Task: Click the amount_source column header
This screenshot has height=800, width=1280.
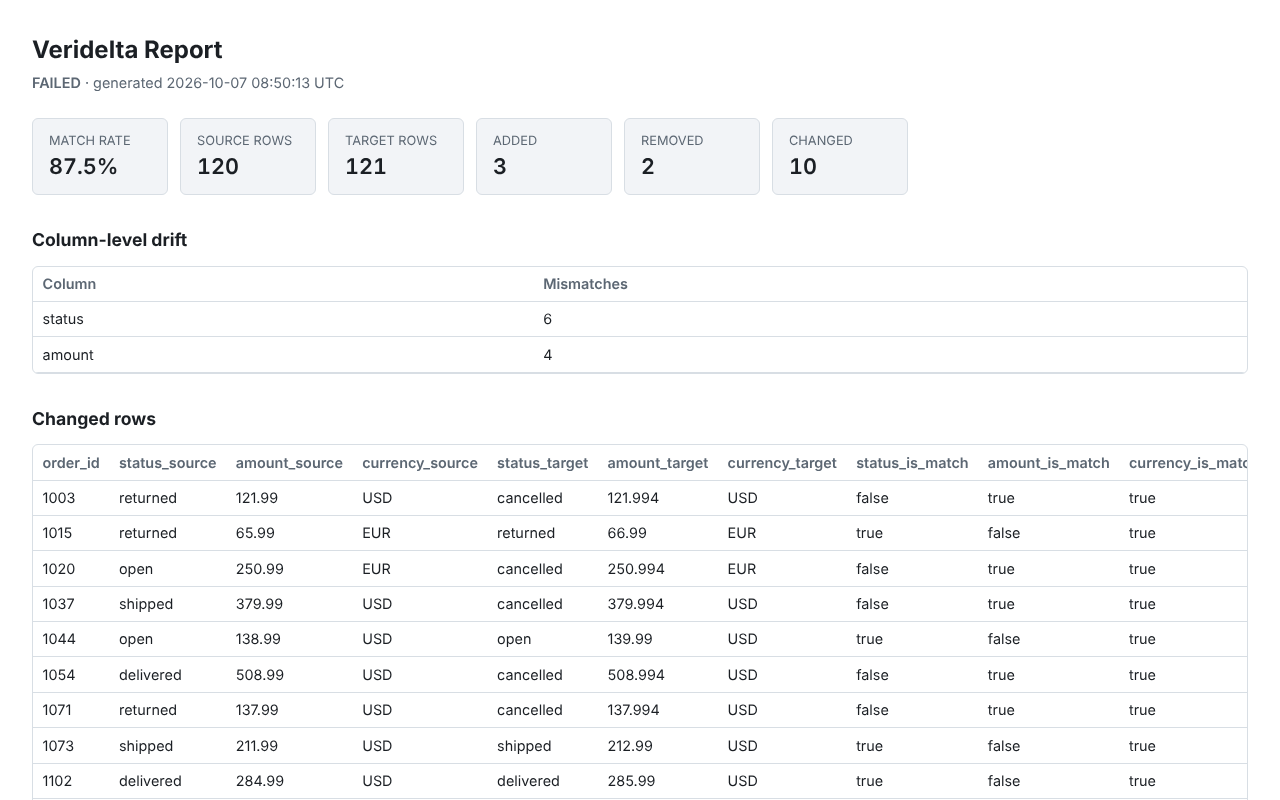Action: [x=289, y=463]
